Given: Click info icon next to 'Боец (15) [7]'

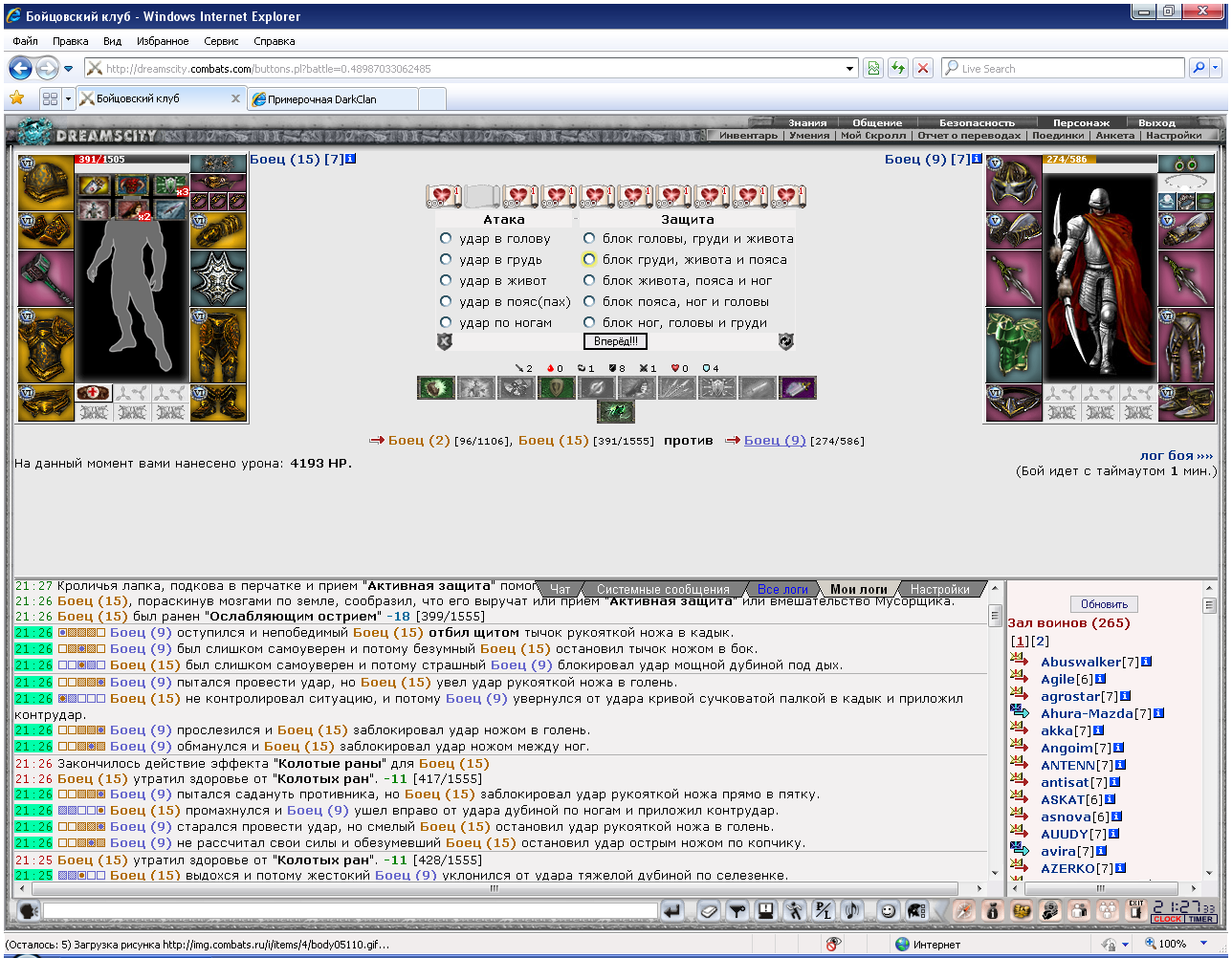Looking at the screenshot, I should coord(350,159).
